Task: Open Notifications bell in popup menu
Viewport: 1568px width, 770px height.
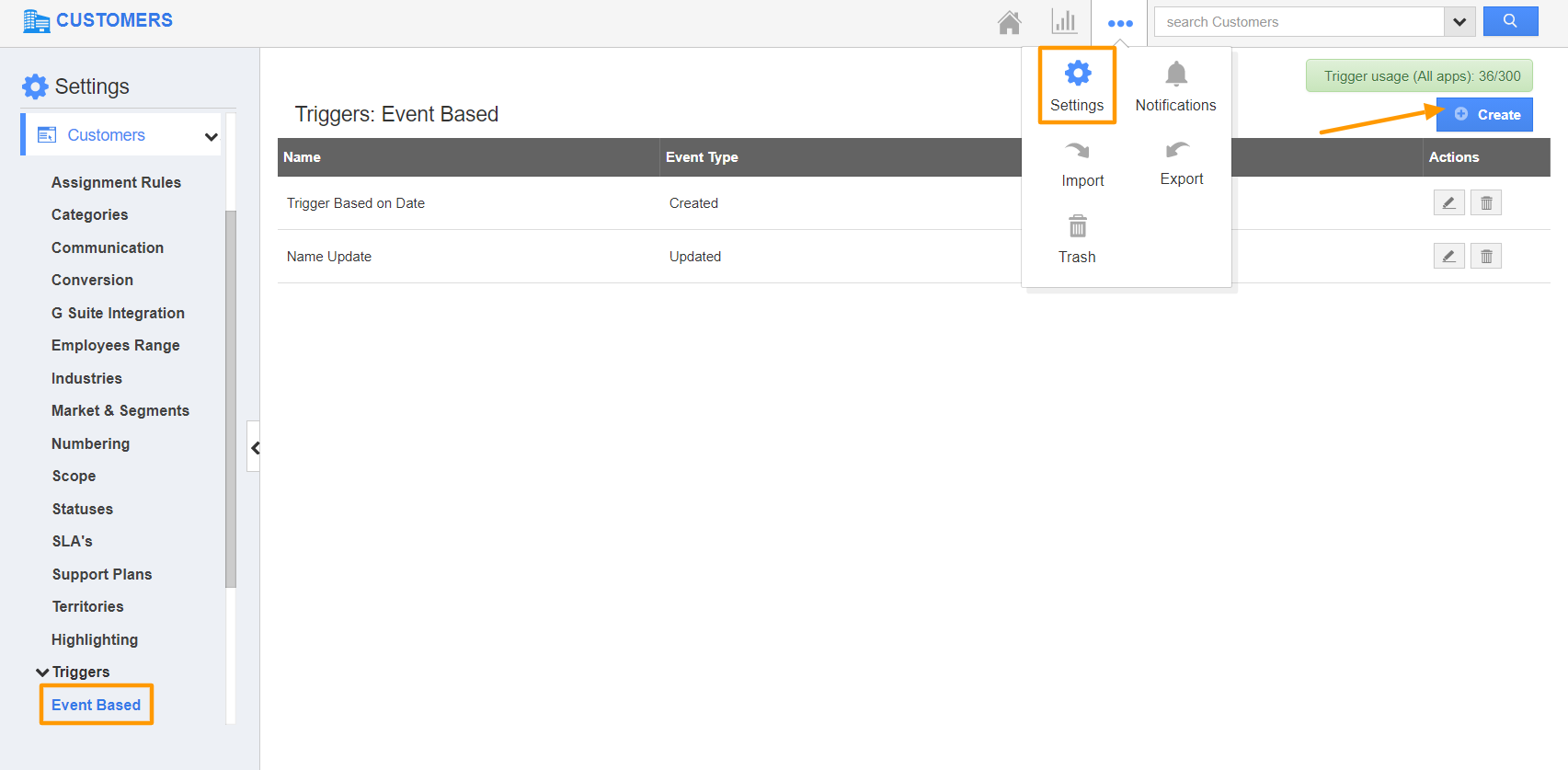Action: click(1175, 86)
